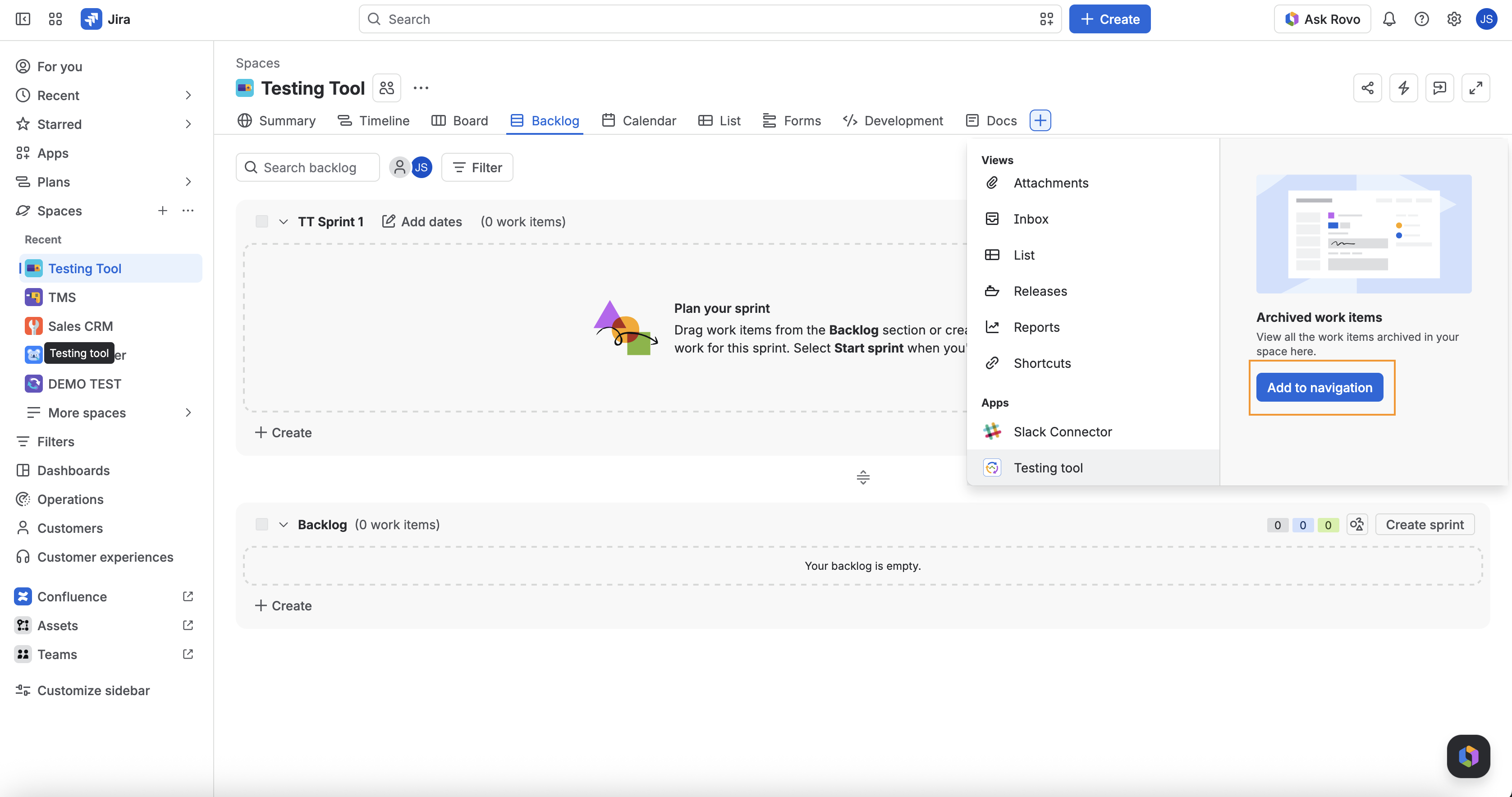Choose Reports from the Views menu

1092,327
